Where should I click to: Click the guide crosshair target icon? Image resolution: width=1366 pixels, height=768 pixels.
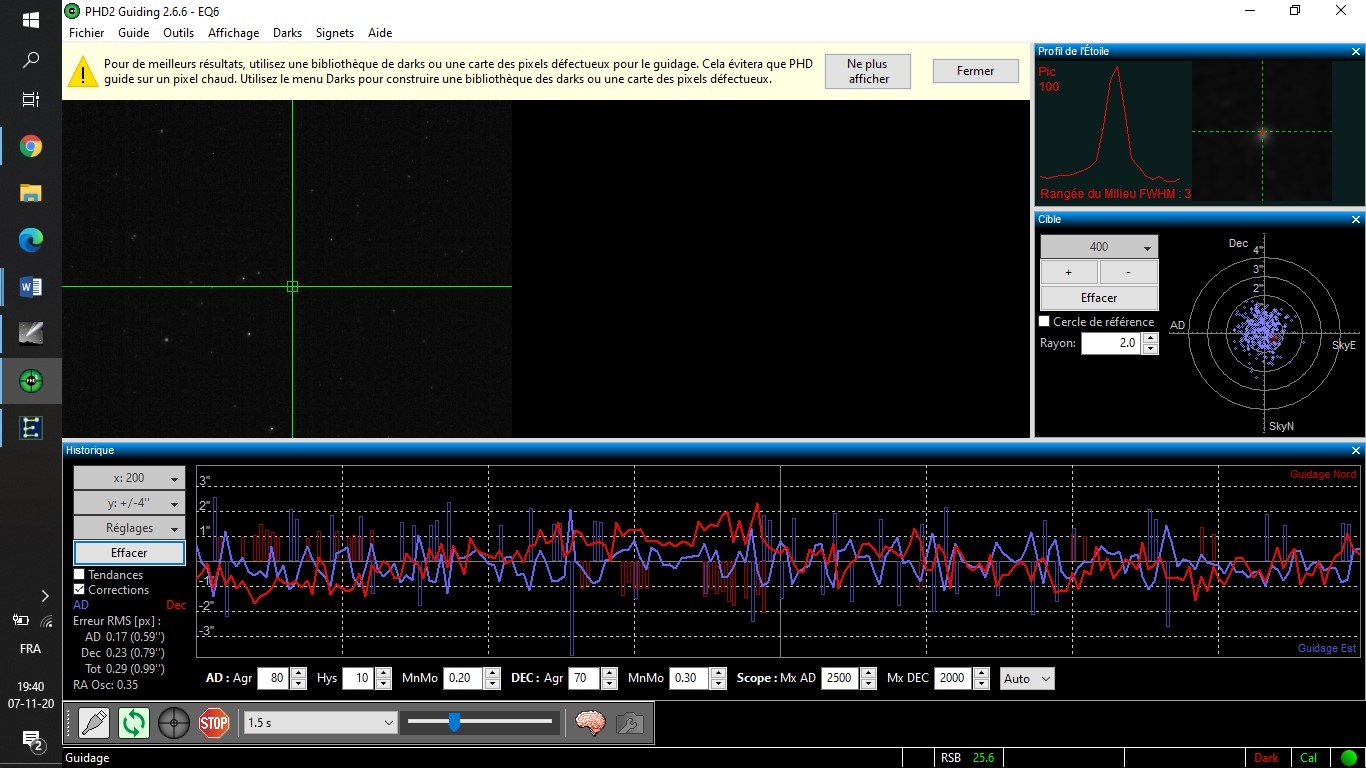pyautogui.click(x=174, y=722)
